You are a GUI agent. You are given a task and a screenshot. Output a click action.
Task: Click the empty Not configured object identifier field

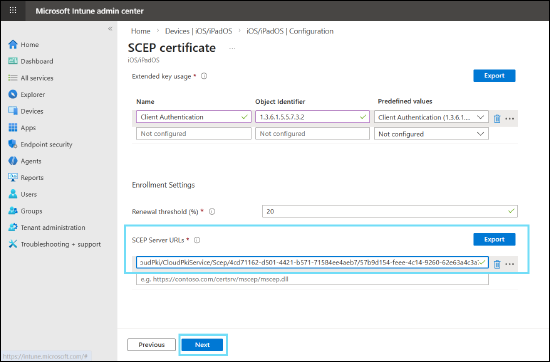pos(312,134)
